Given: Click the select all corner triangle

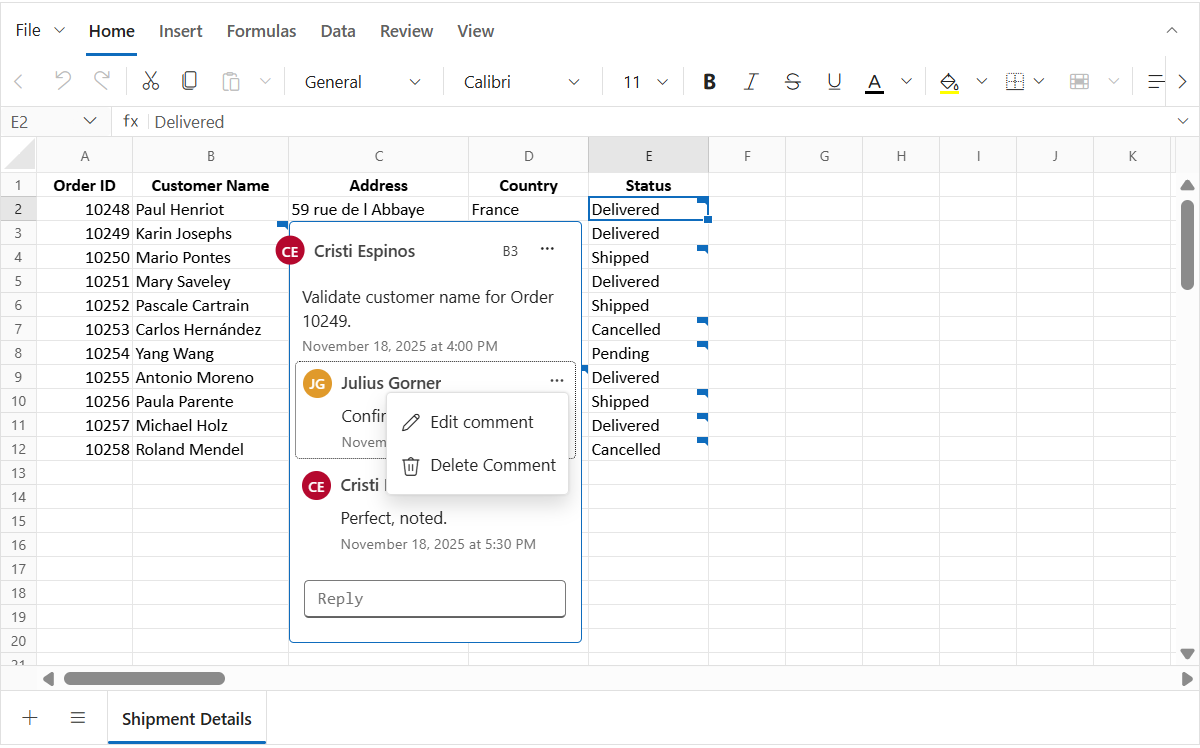Looking at the screenshot, I should click(x=18, y=155).
